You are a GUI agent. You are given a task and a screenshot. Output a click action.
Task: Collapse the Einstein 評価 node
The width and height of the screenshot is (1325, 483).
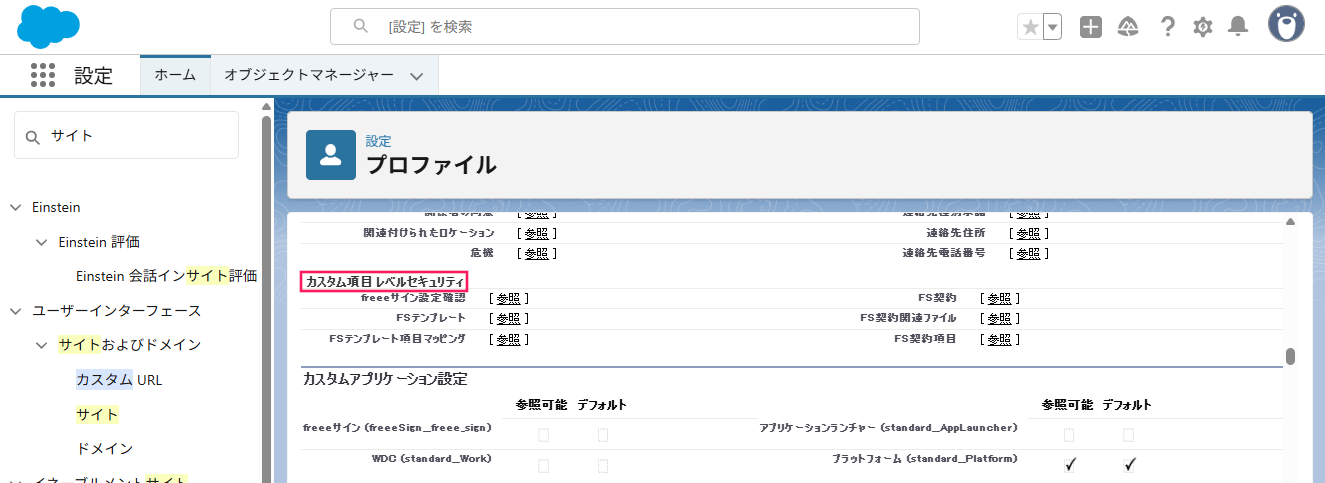(x=41, y=242)
